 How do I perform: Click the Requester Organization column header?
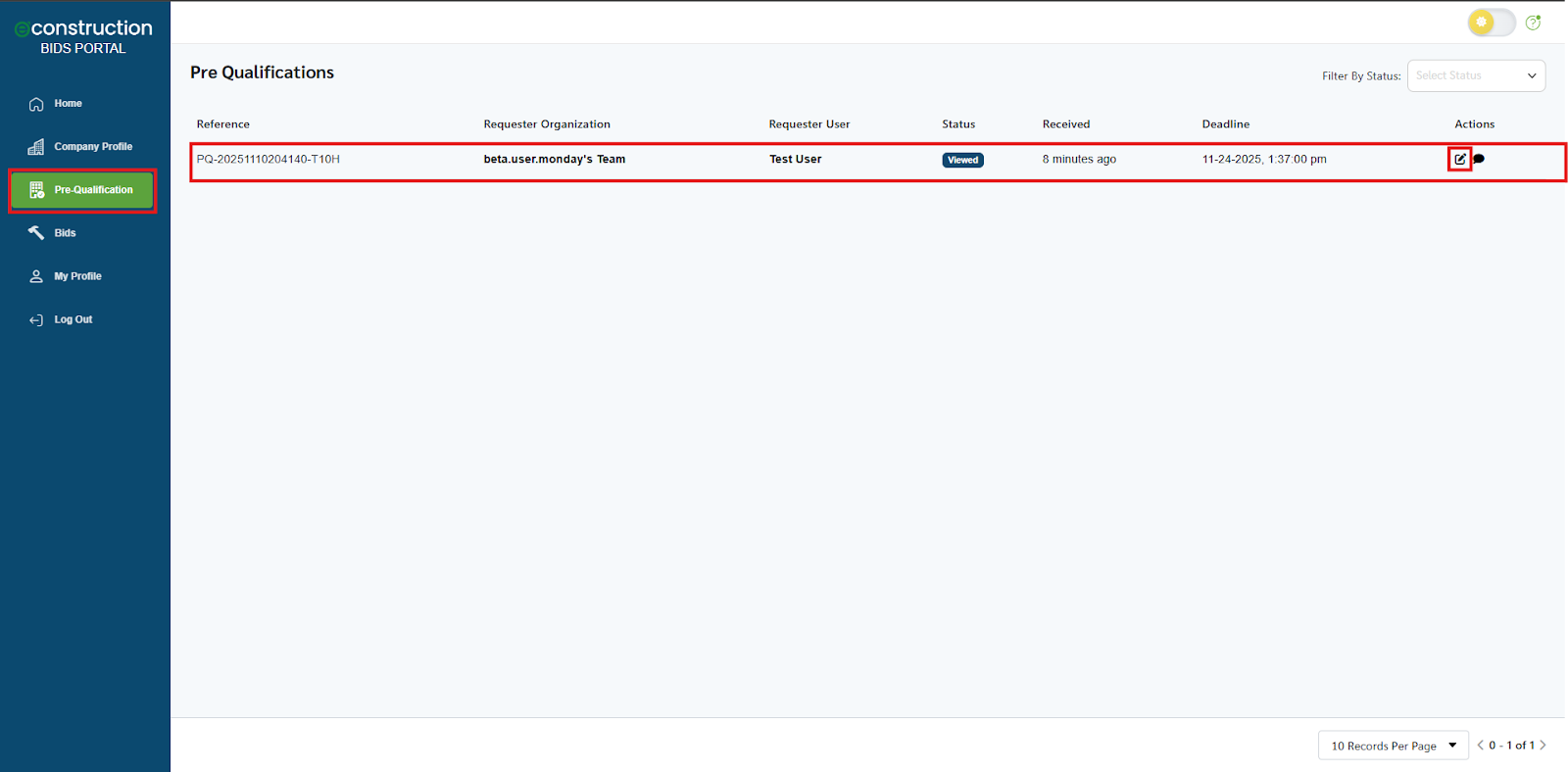point(546,124)
